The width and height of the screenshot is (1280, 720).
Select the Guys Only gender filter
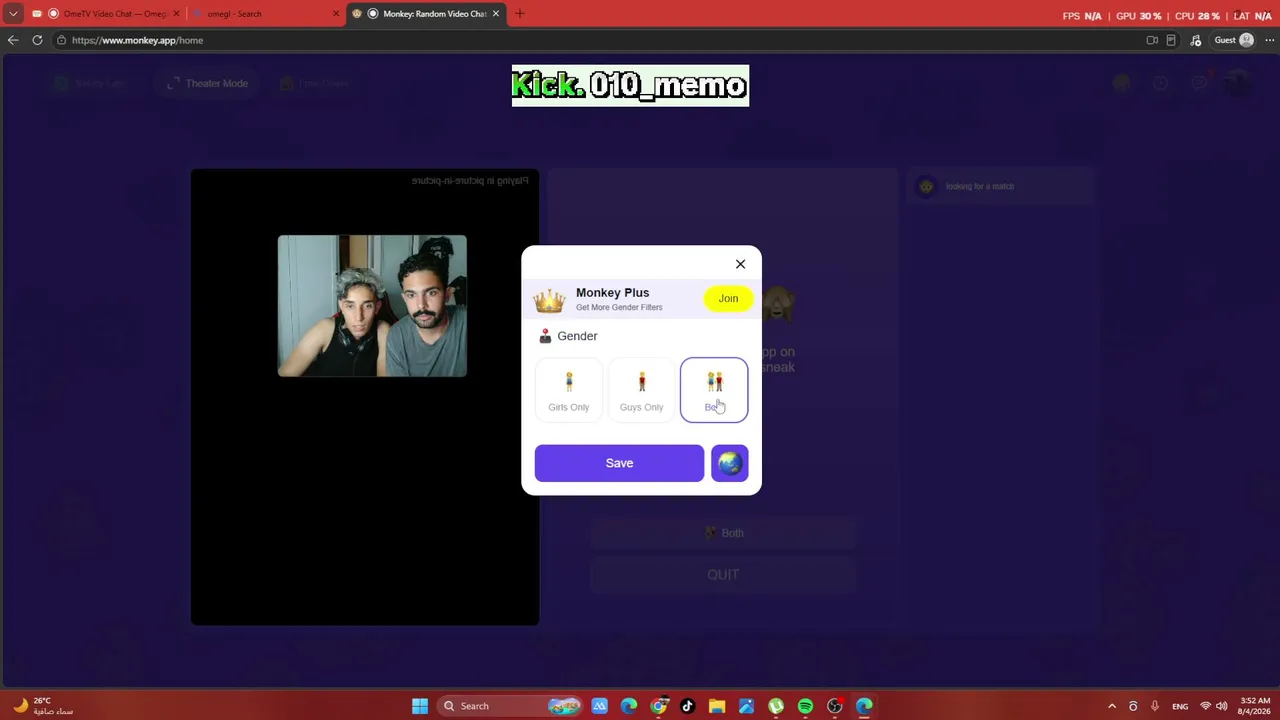641,390
